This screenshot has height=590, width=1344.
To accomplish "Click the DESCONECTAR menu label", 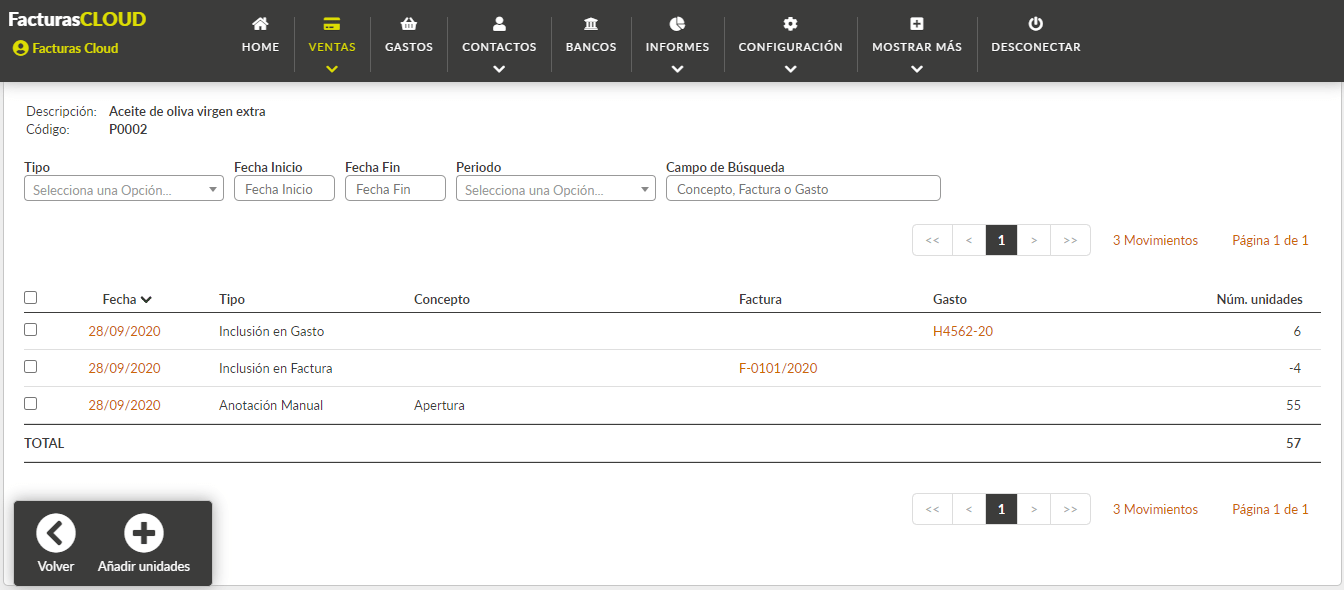I will pos(1035,47).
